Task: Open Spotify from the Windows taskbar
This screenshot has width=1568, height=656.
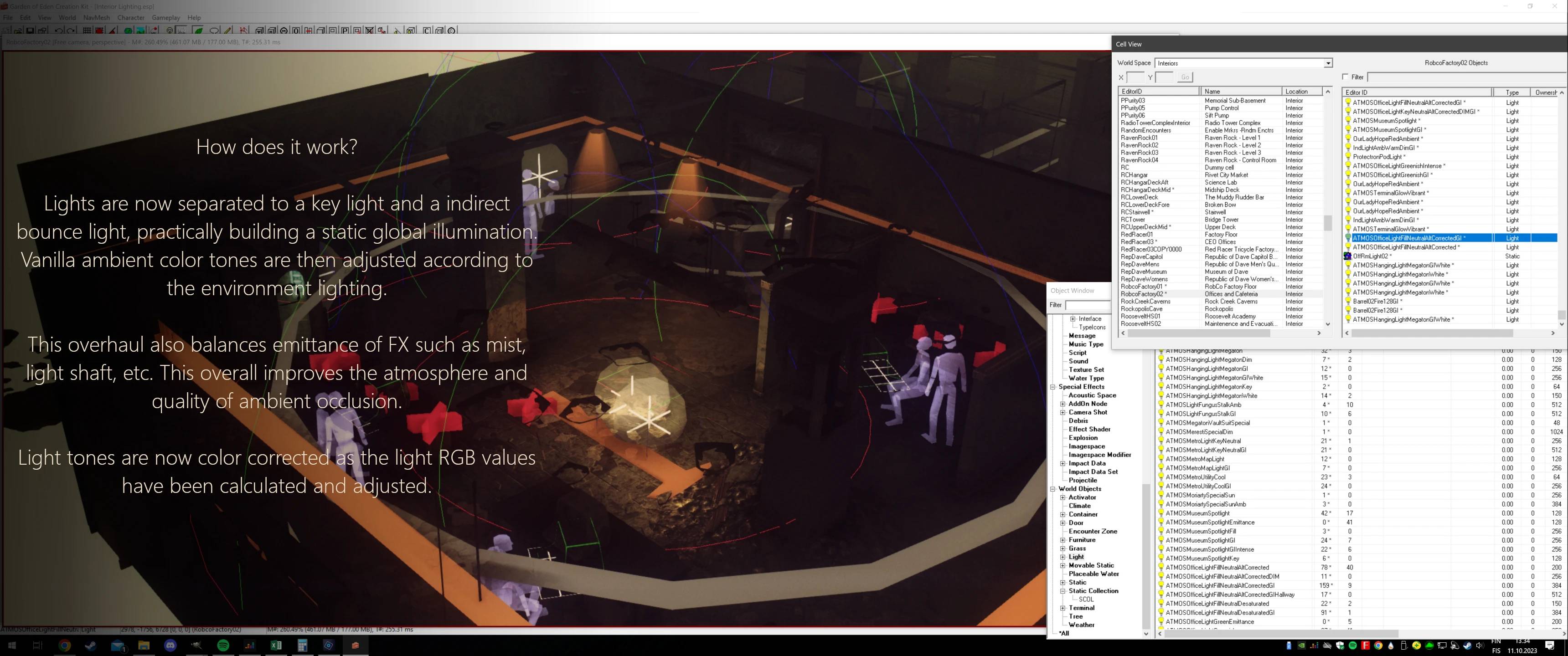Action: [x=223, y=646]
